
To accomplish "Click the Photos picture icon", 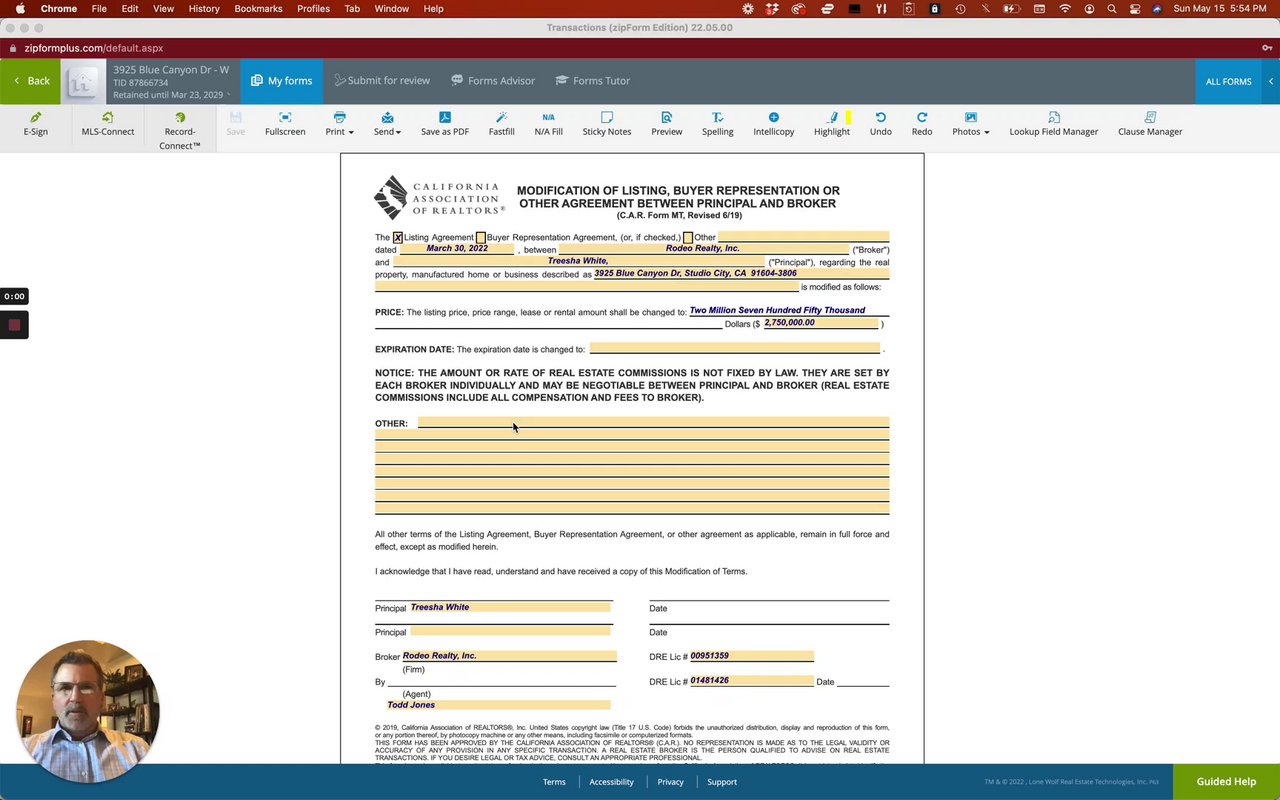I will (x=971, y=117).
